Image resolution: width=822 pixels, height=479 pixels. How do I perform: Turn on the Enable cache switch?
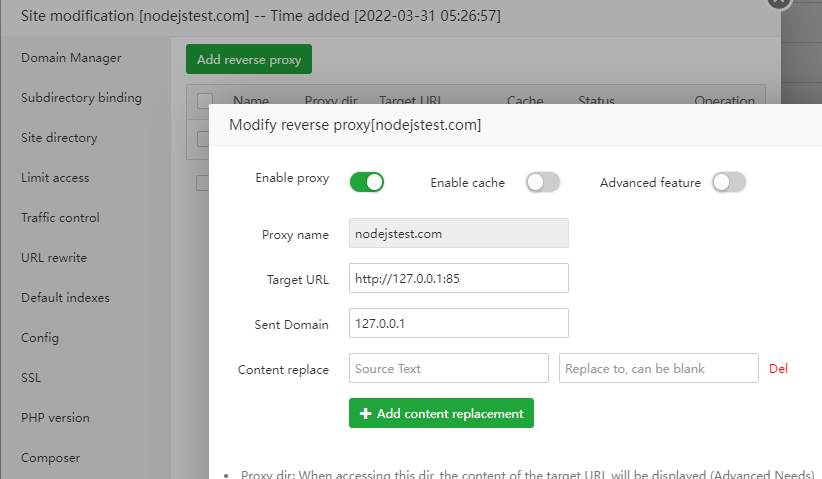point(543,182)
